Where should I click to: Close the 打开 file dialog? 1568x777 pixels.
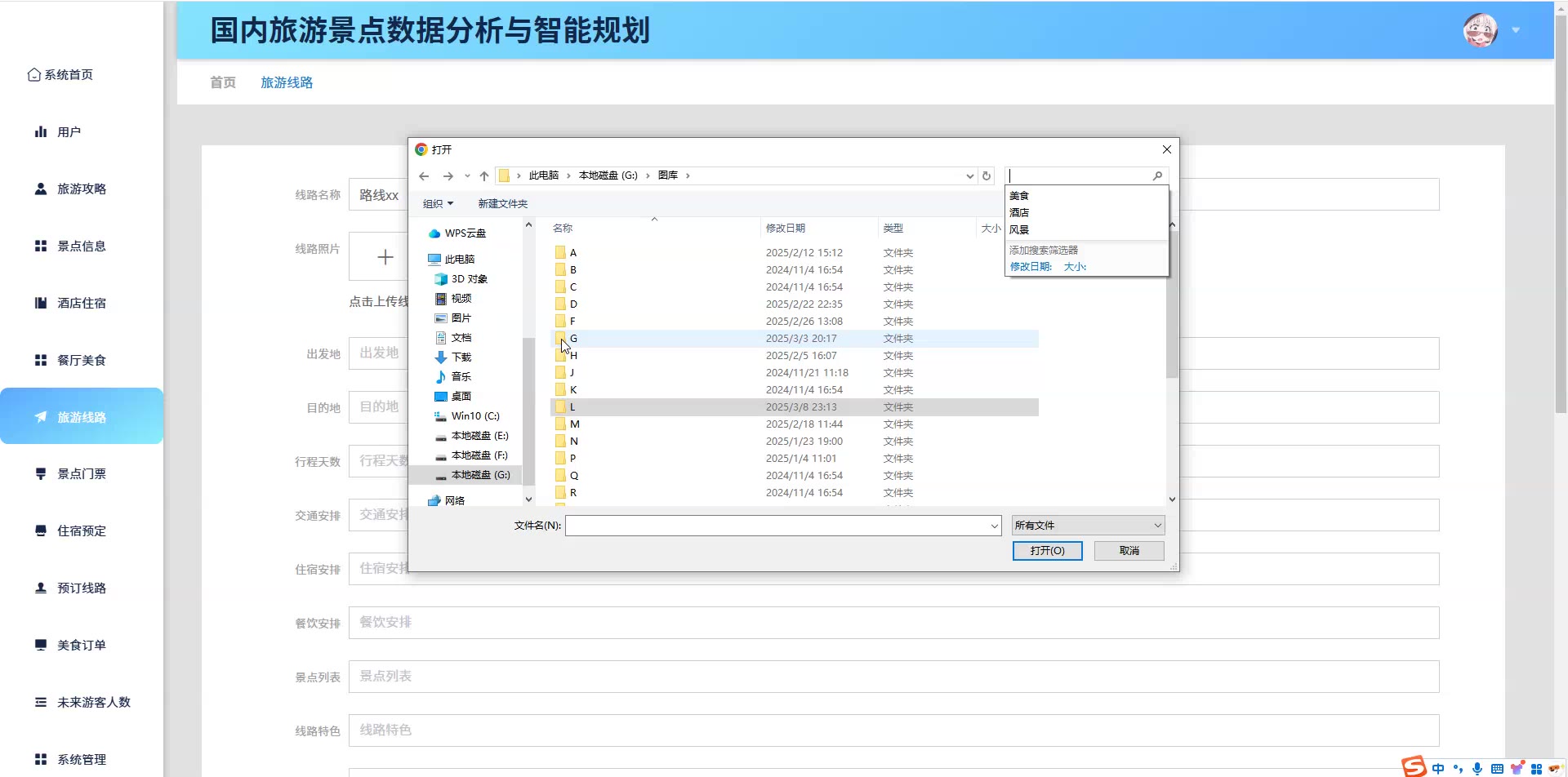[1167, 149]
